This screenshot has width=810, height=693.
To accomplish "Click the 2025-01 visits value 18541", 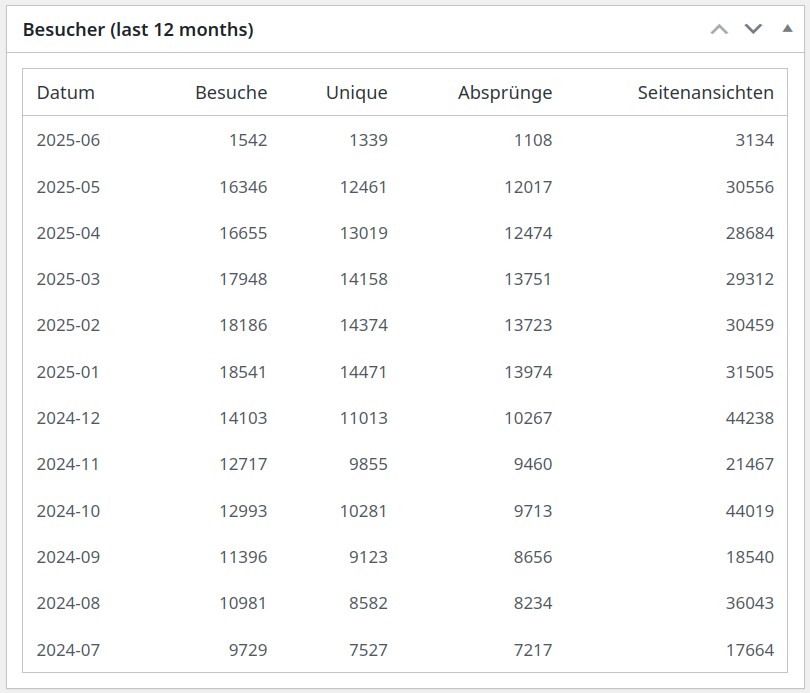I will click(x=243, y=372).
